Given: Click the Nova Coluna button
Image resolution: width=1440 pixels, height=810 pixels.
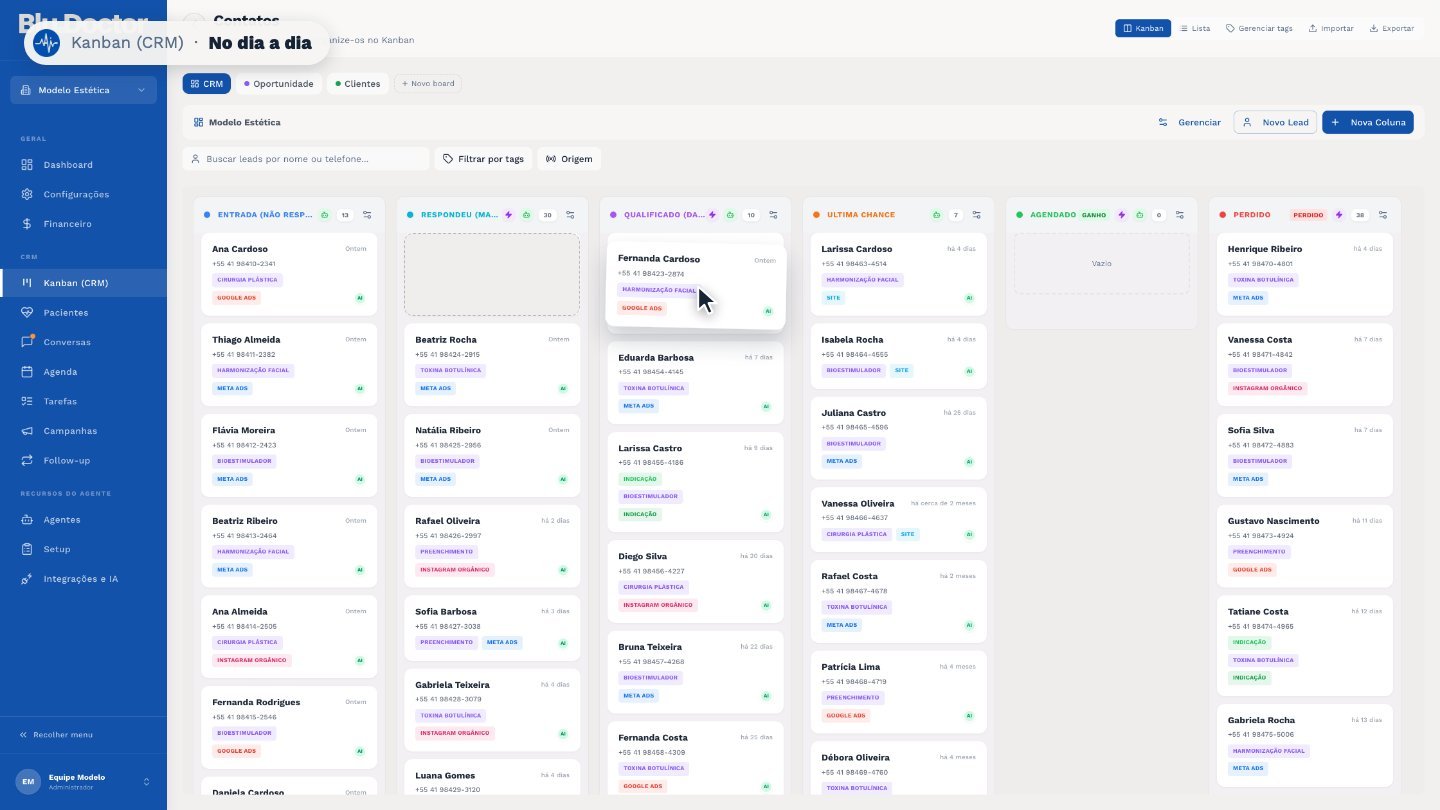Looking at the screenshot, I should pyautogui.click(x=1368, y=122).
